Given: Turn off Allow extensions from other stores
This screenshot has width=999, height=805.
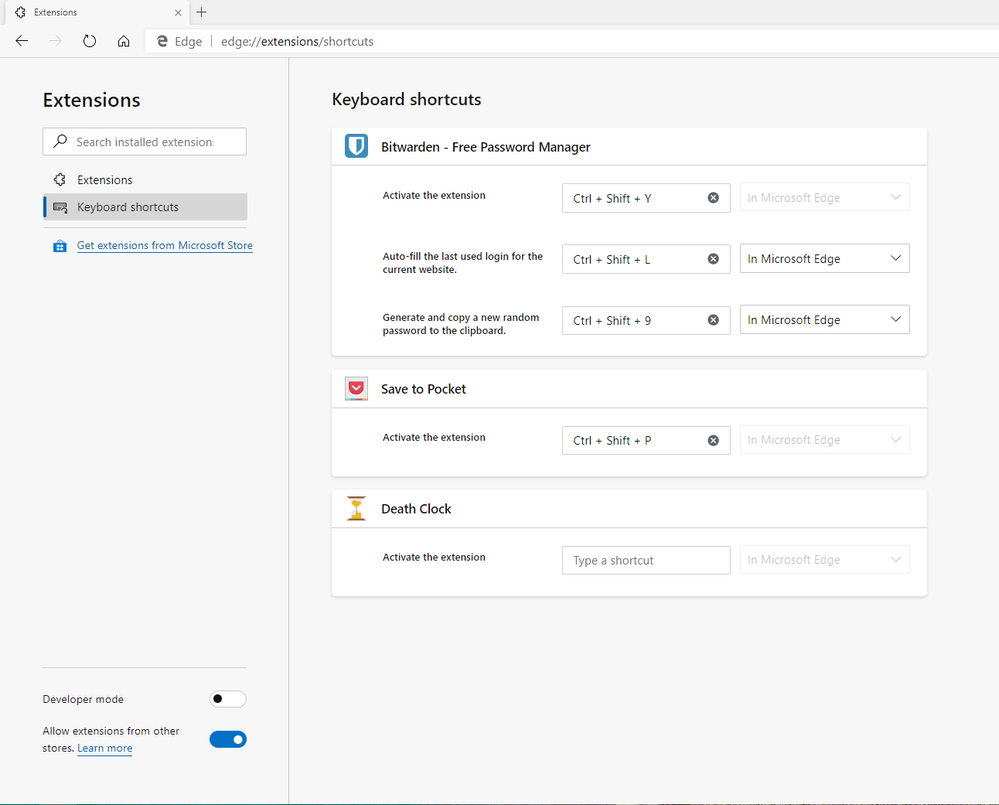Looking at the screenshot, I should point(227,739).
